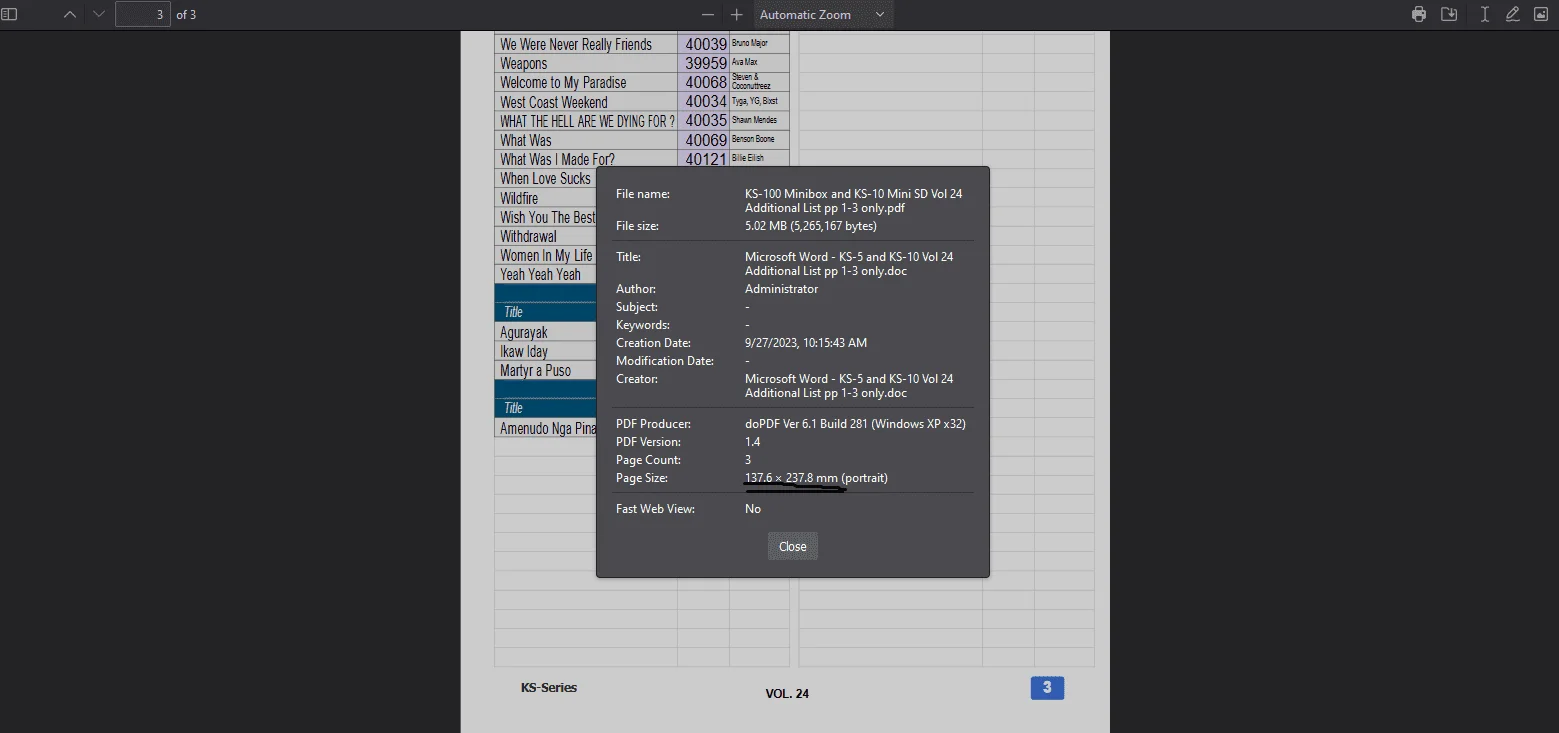Click song number 40069
This screenshot has width=1559, height=733.
click(x=706, y=140)
